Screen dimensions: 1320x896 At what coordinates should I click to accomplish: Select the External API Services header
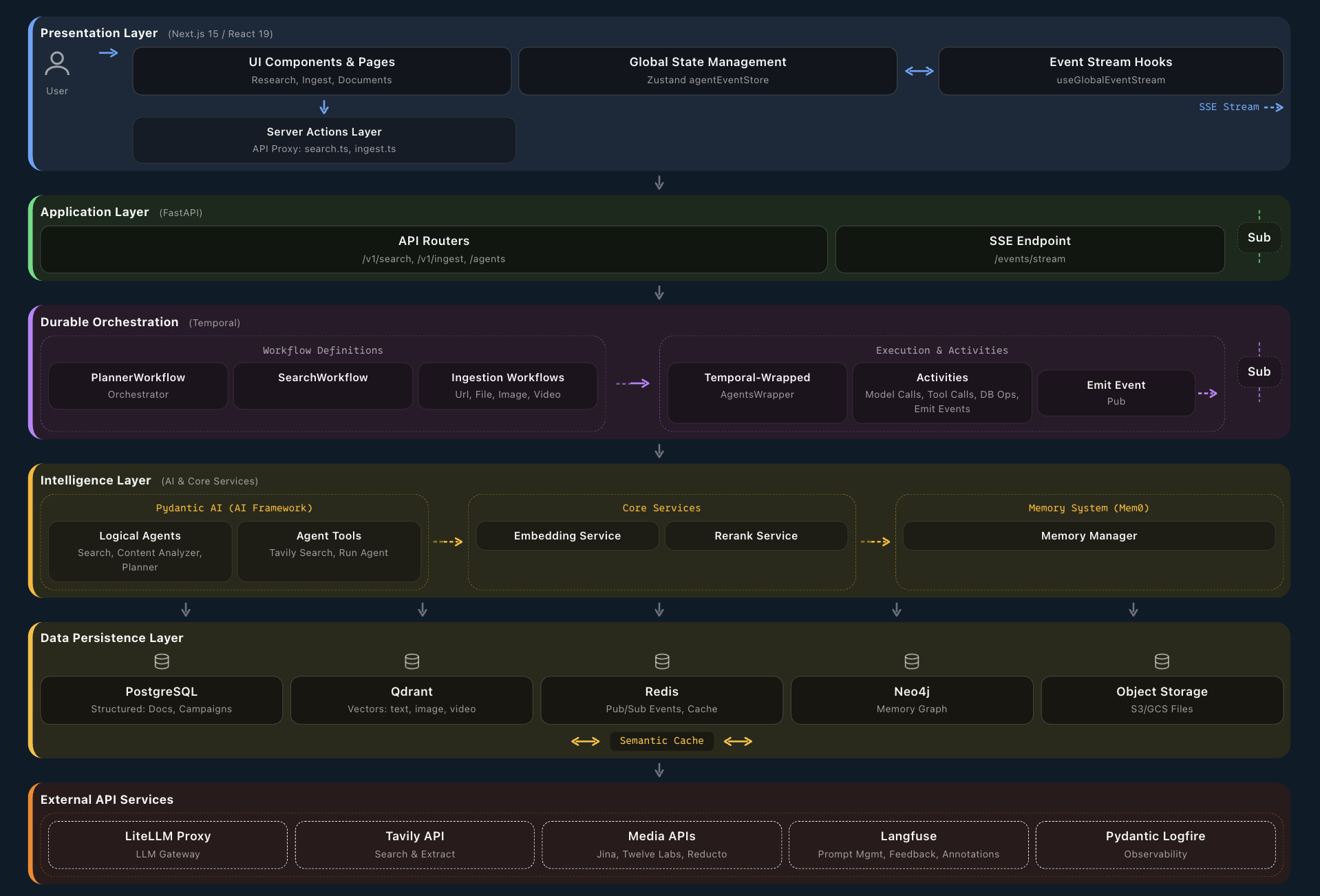(106, 800)
